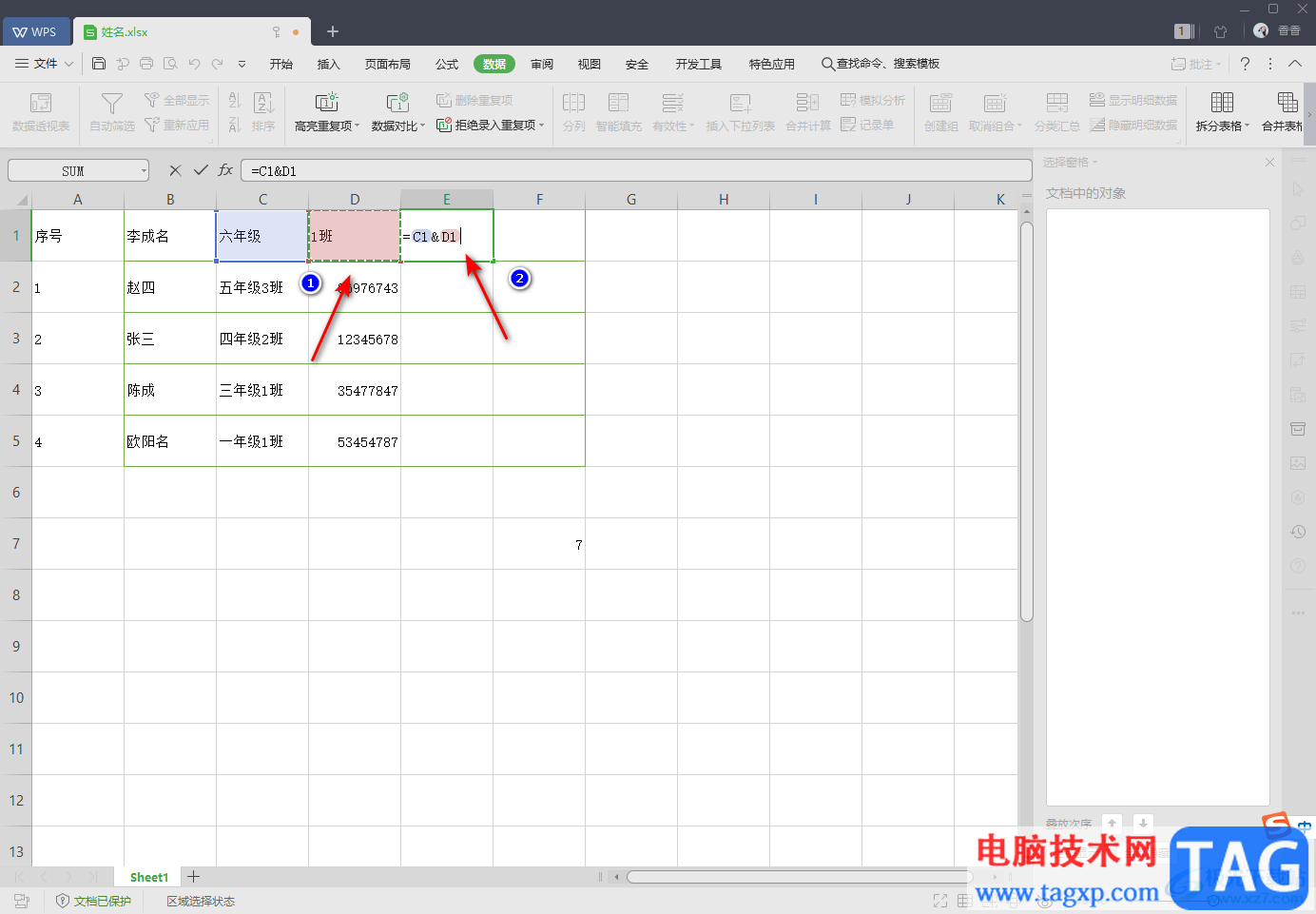Confirm the formula with the checkmark icon
Viewport: 1316px width, 914px height.
pyautogui.click(x=201, y=170)
